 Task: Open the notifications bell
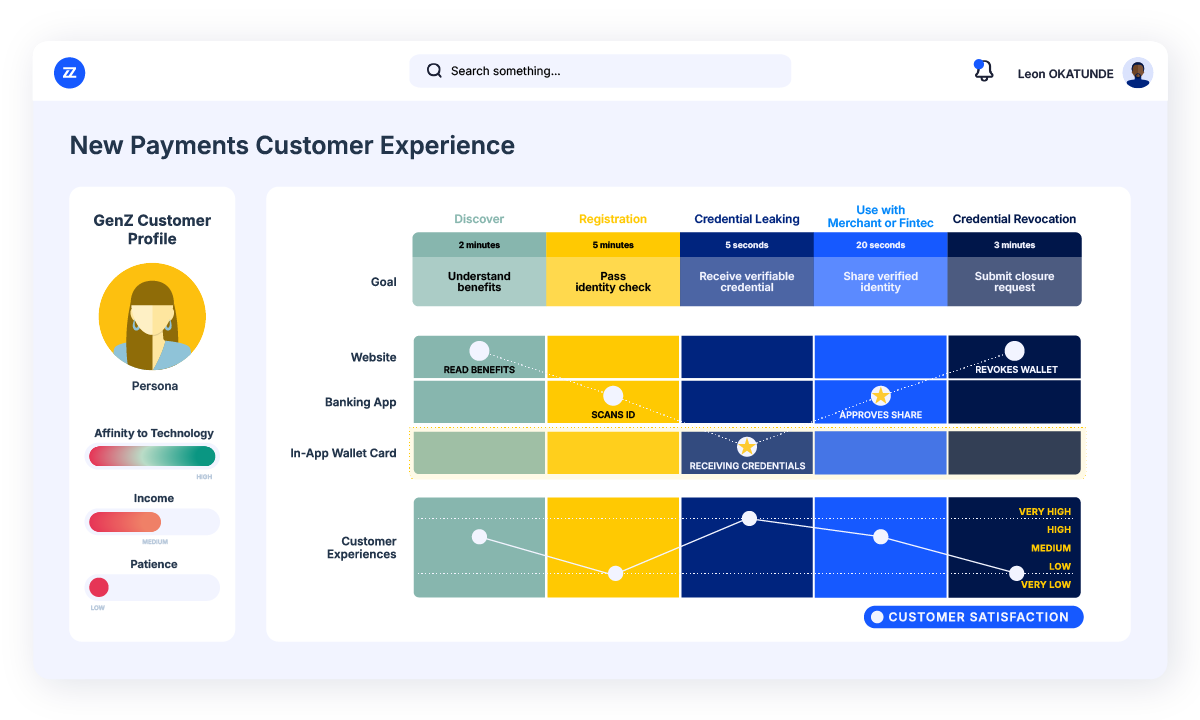[x=984, y=71]
